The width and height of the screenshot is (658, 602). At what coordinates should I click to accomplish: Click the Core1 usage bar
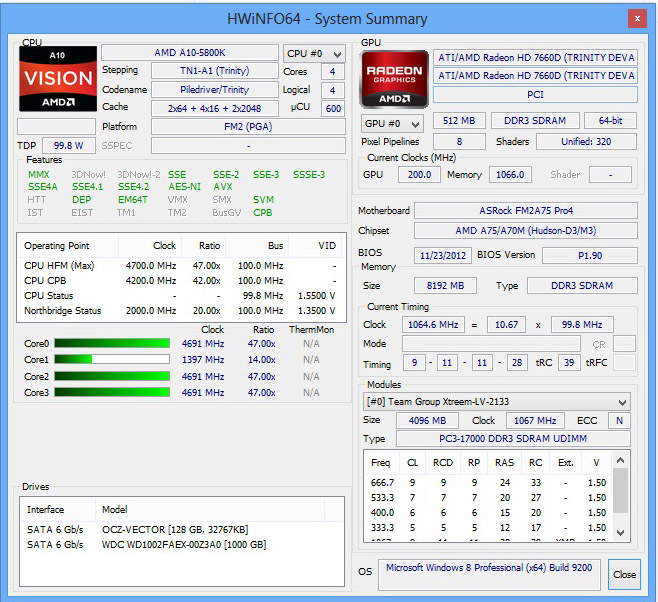(x=112, y=360)
